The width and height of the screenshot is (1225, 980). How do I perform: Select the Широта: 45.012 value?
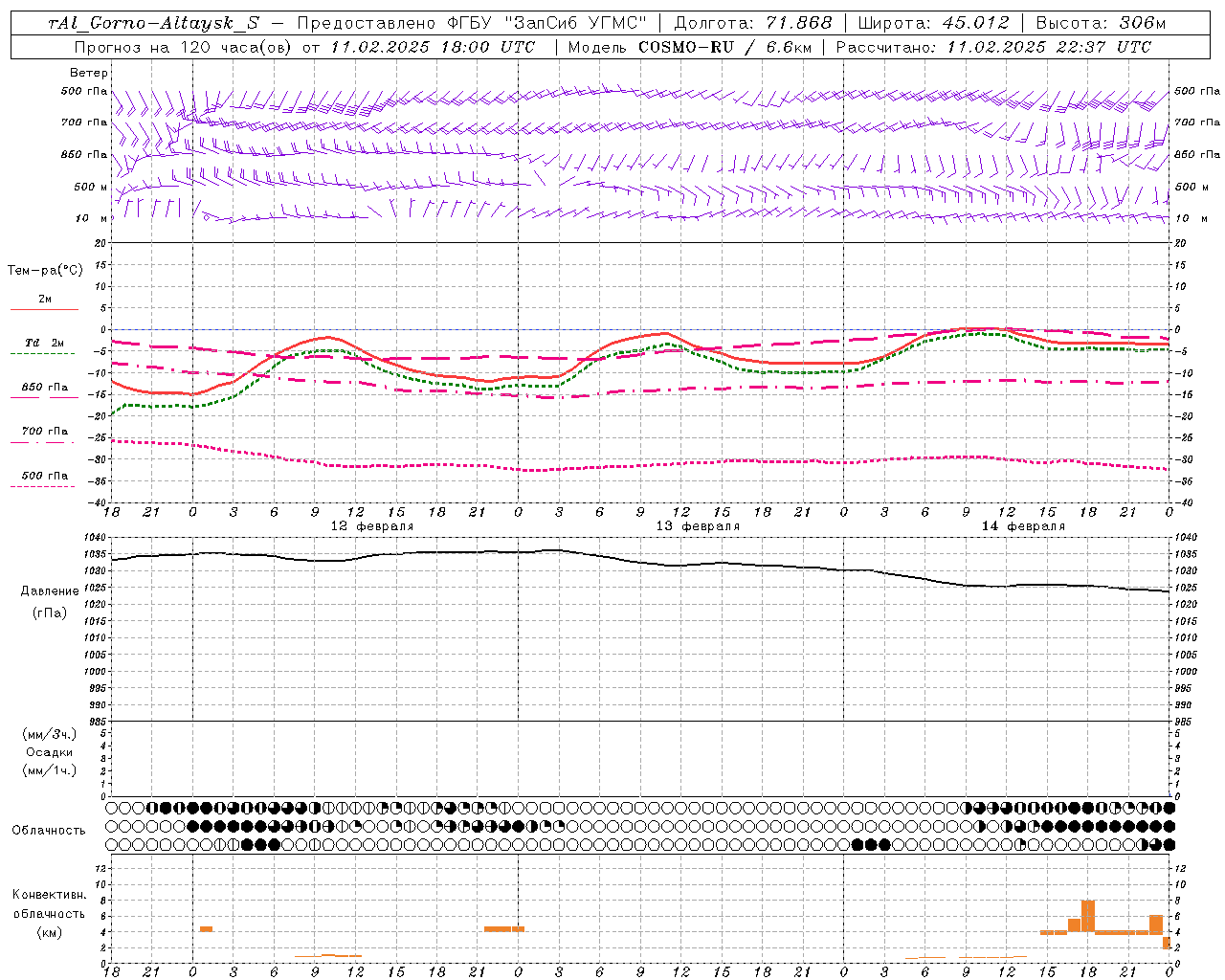[x=933, y=23]
